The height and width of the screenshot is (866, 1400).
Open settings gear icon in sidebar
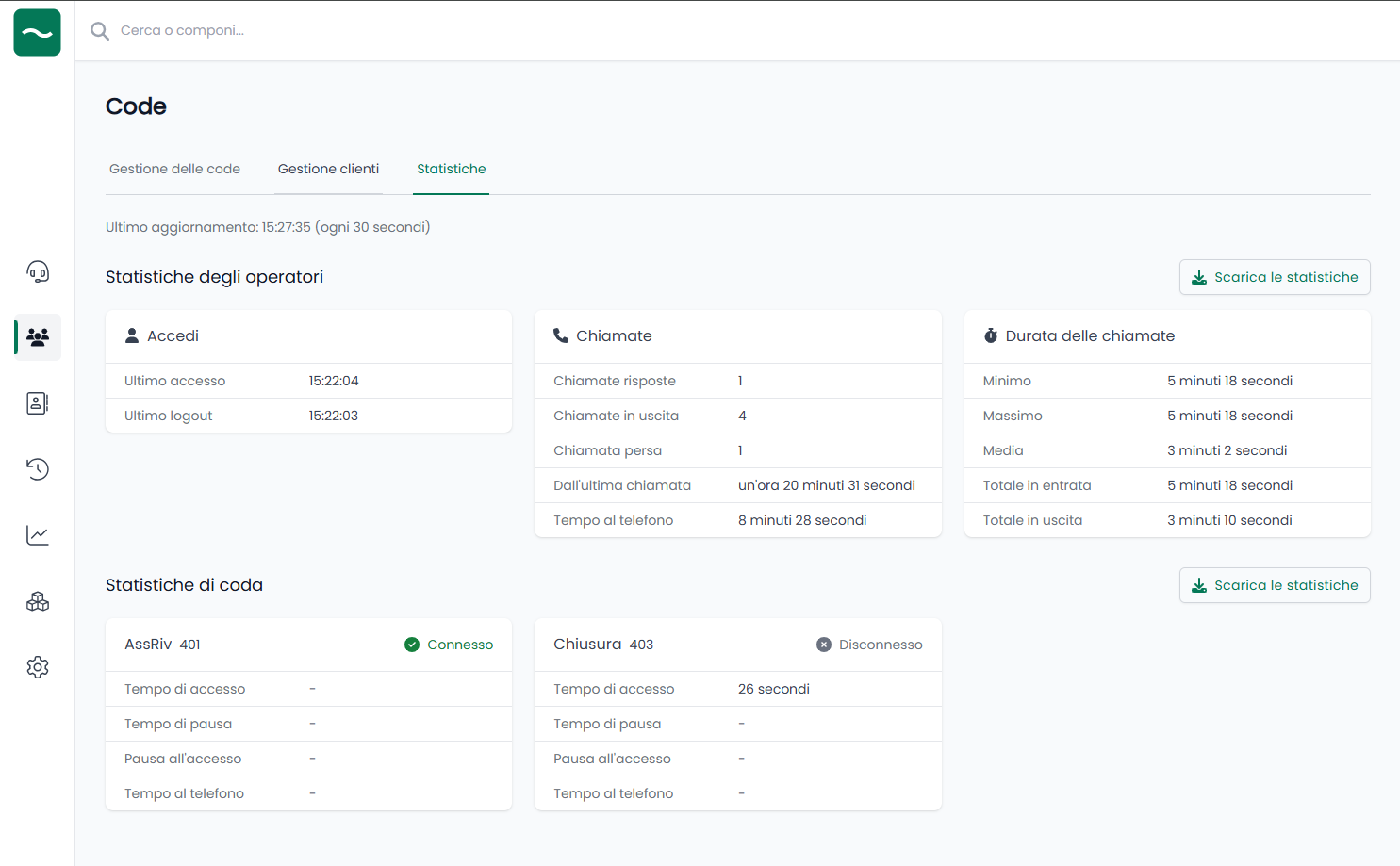pos(38,667)
